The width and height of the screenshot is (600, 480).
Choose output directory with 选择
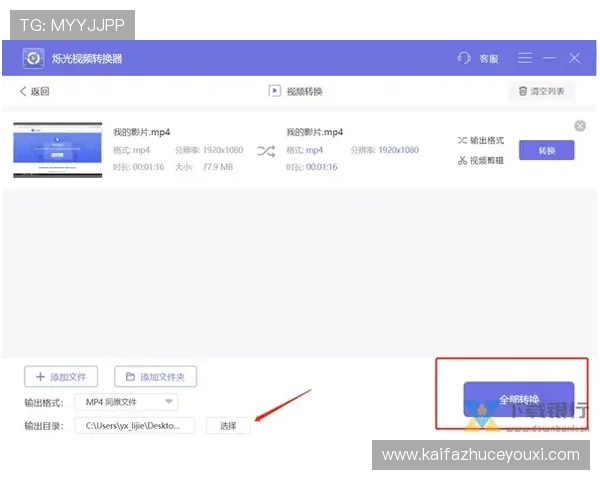pos(228,426)
